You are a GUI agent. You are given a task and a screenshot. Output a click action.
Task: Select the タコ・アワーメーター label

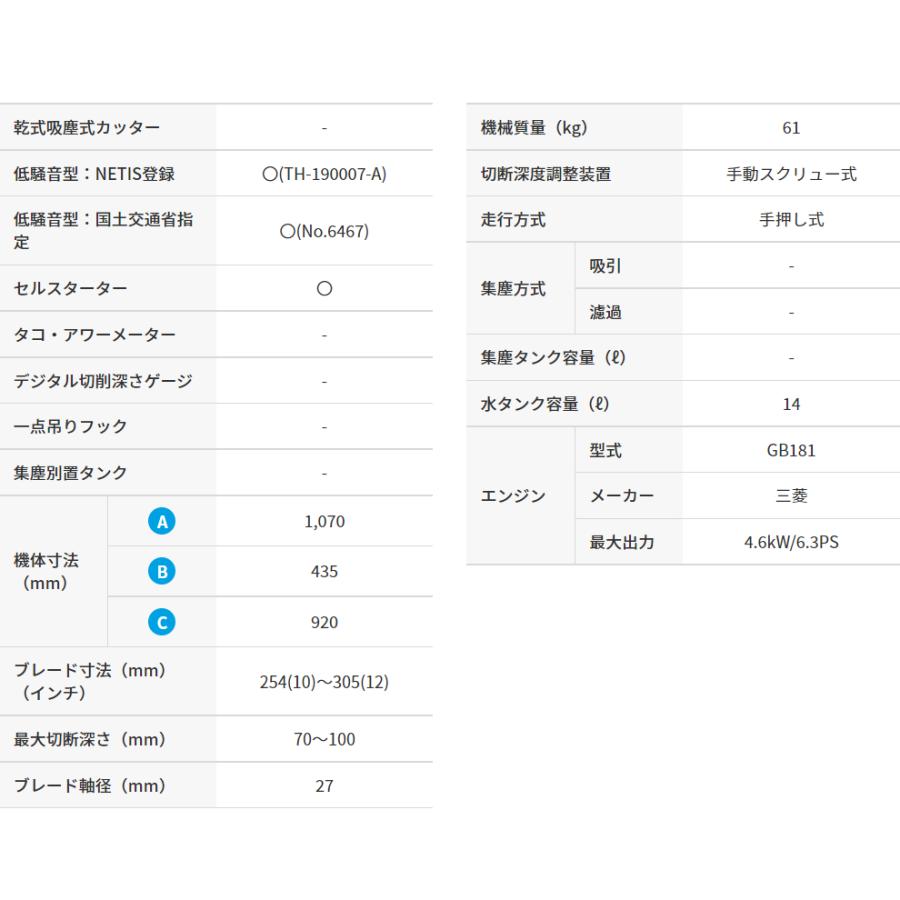94,335
